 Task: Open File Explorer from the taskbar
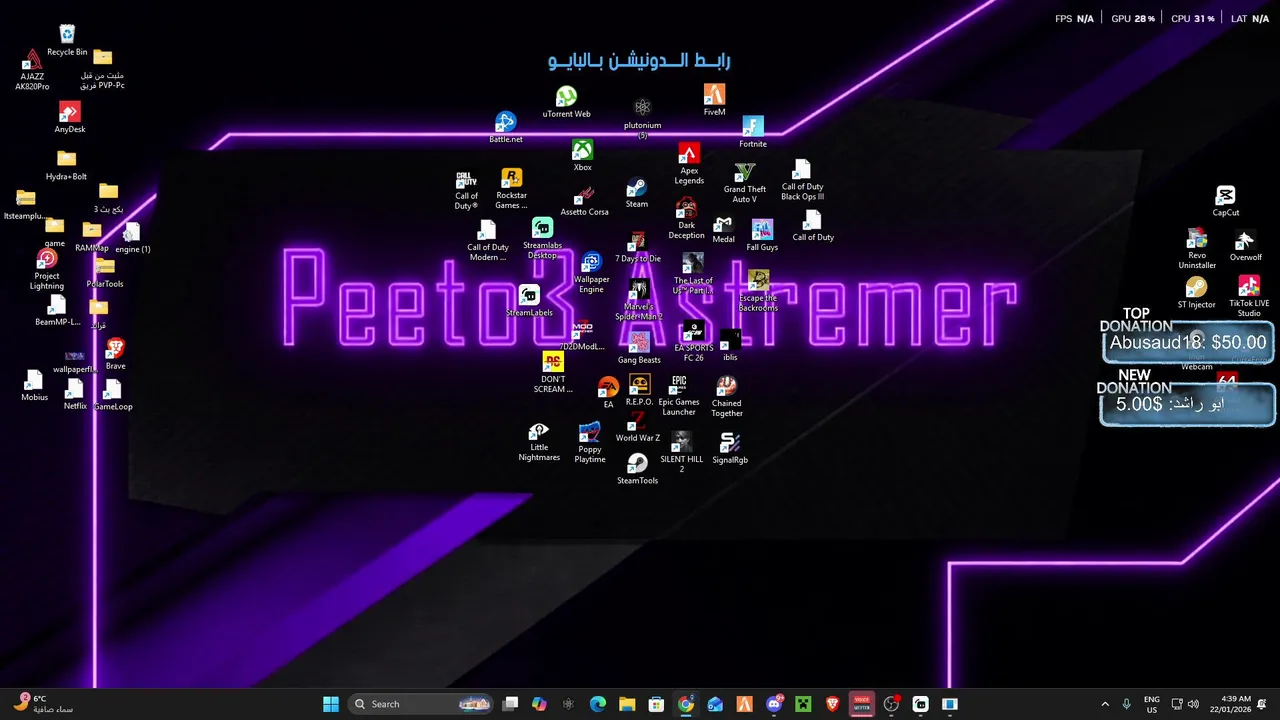pos(627,704)
